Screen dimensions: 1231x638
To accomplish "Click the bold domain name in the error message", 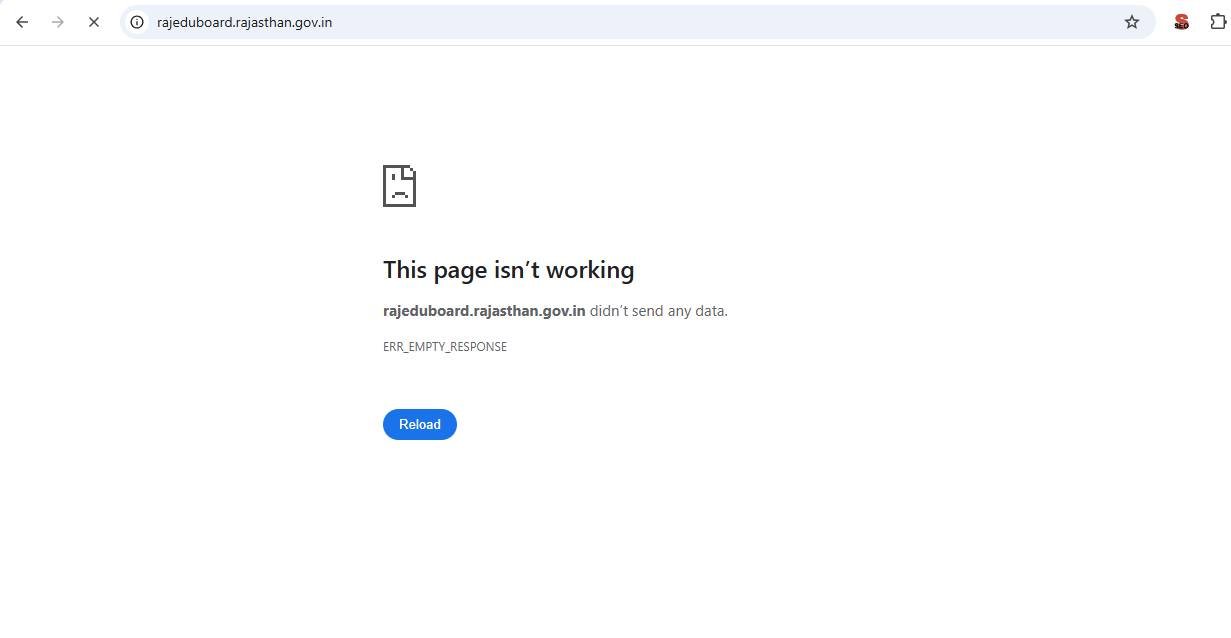I will [484, 311].
